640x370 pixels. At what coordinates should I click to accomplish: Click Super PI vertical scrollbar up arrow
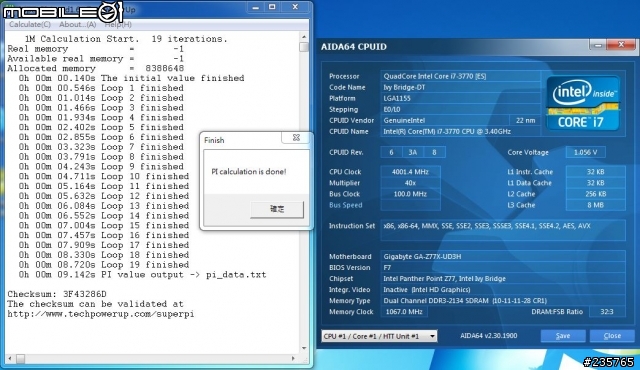[304, 37]
